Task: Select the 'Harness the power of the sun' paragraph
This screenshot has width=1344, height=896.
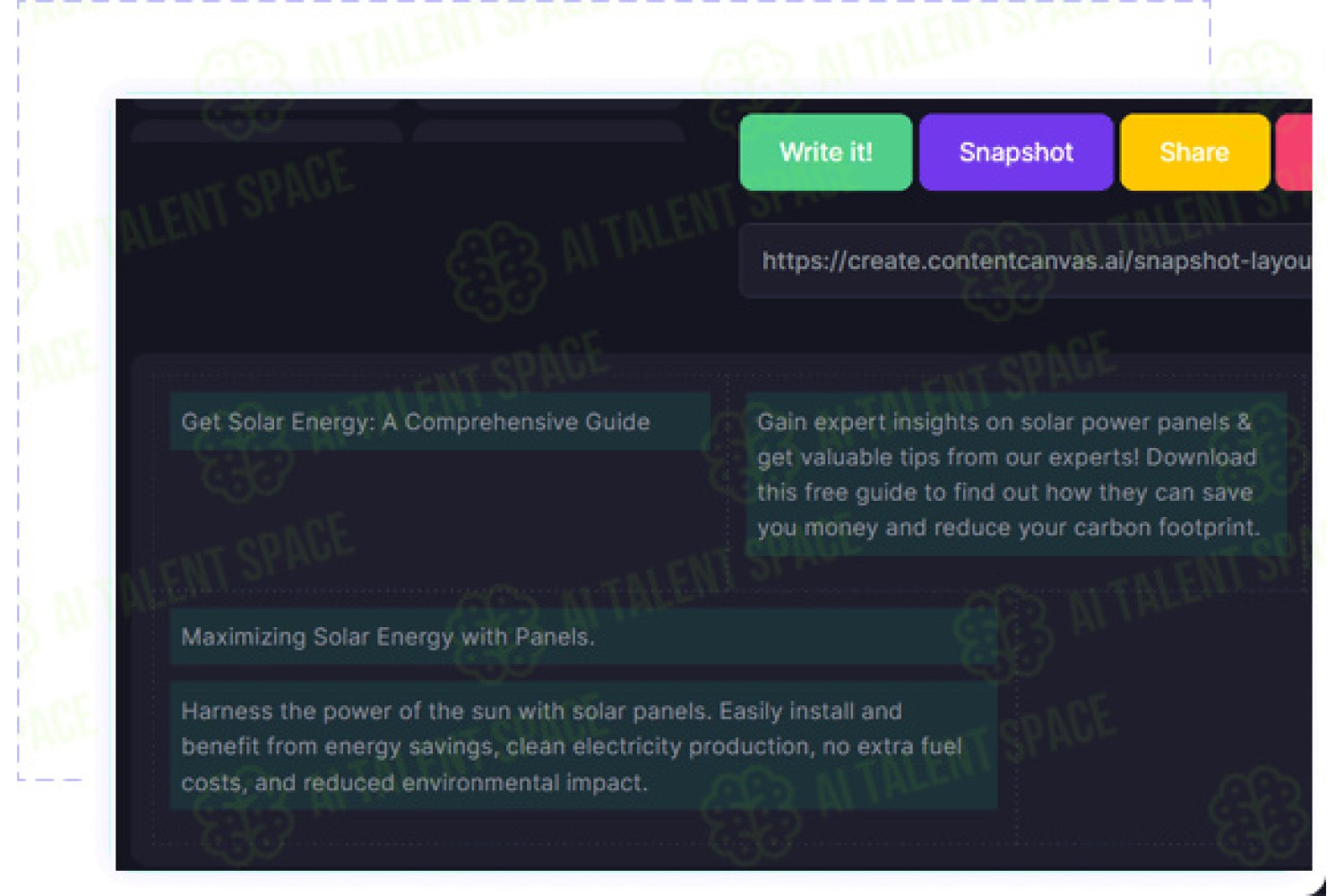Action: click(583, 745)
